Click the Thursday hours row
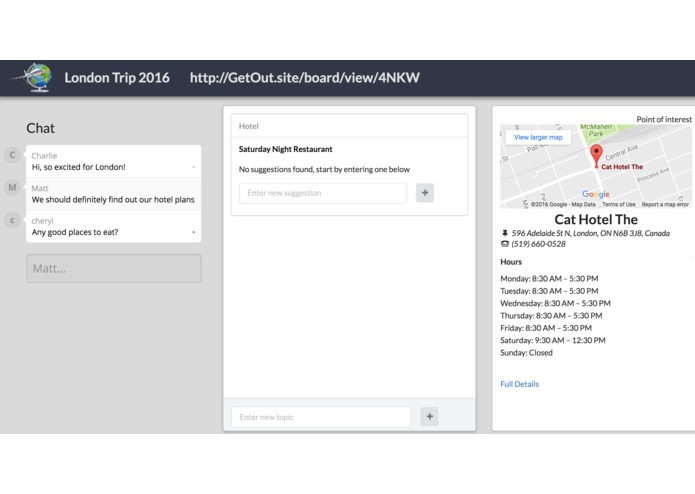The height and width of the screenshot is (494, 695). click(551, 316)
